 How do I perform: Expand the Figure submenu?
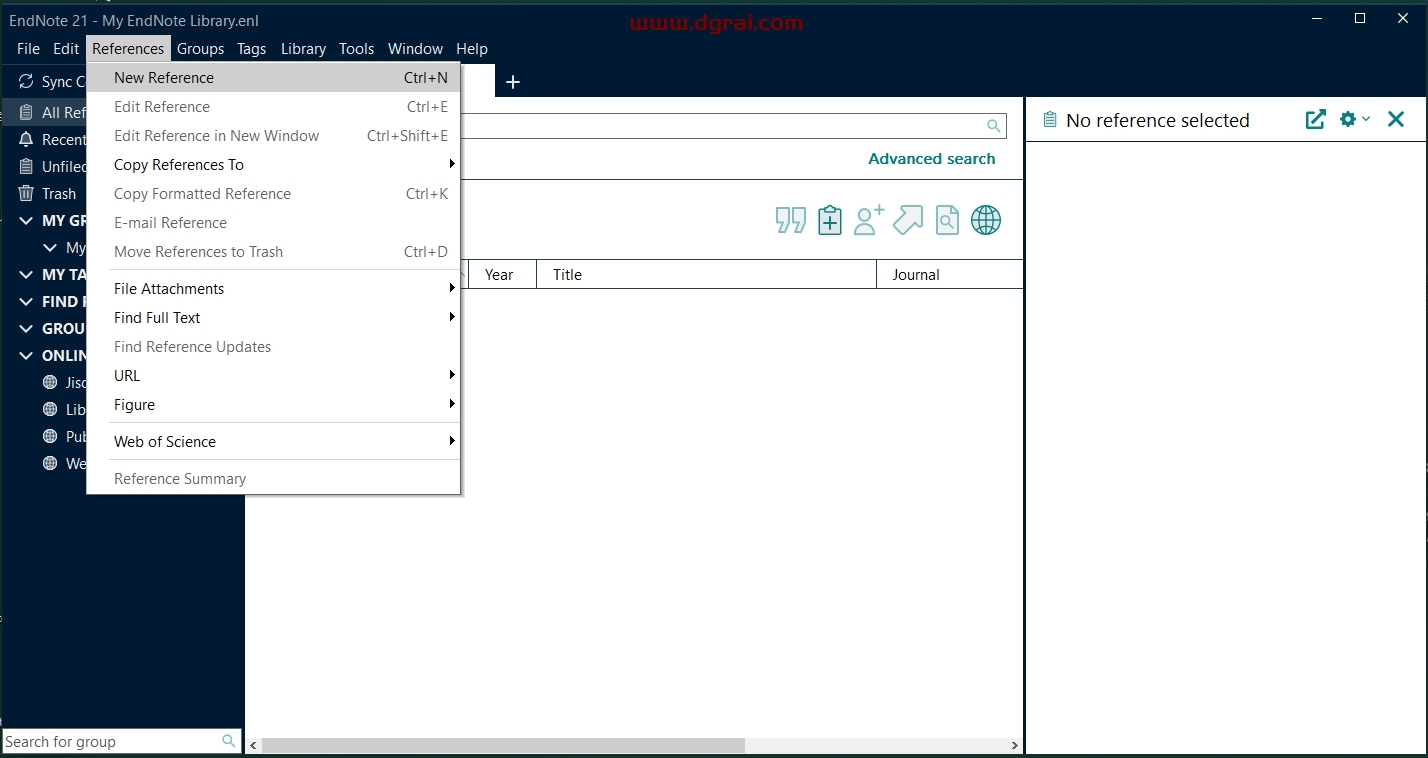(273, 404)
